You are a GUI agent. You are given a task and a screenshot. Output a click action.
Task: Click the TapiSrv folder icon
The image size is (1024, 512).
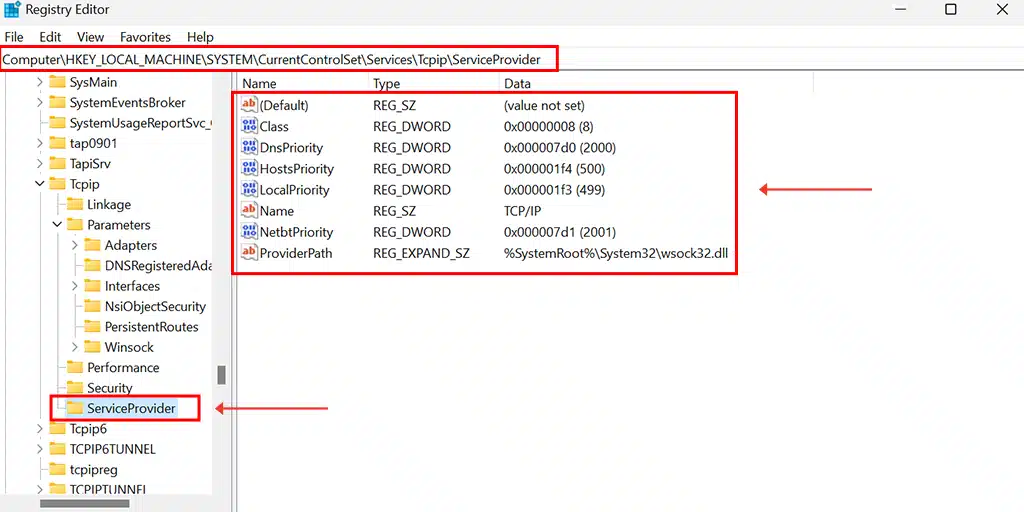[57, 163]
